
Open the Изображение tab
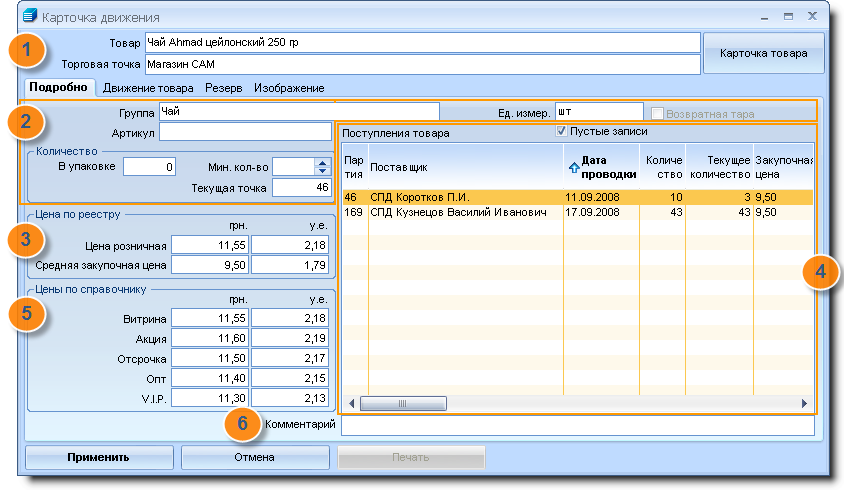coord(289,88)
